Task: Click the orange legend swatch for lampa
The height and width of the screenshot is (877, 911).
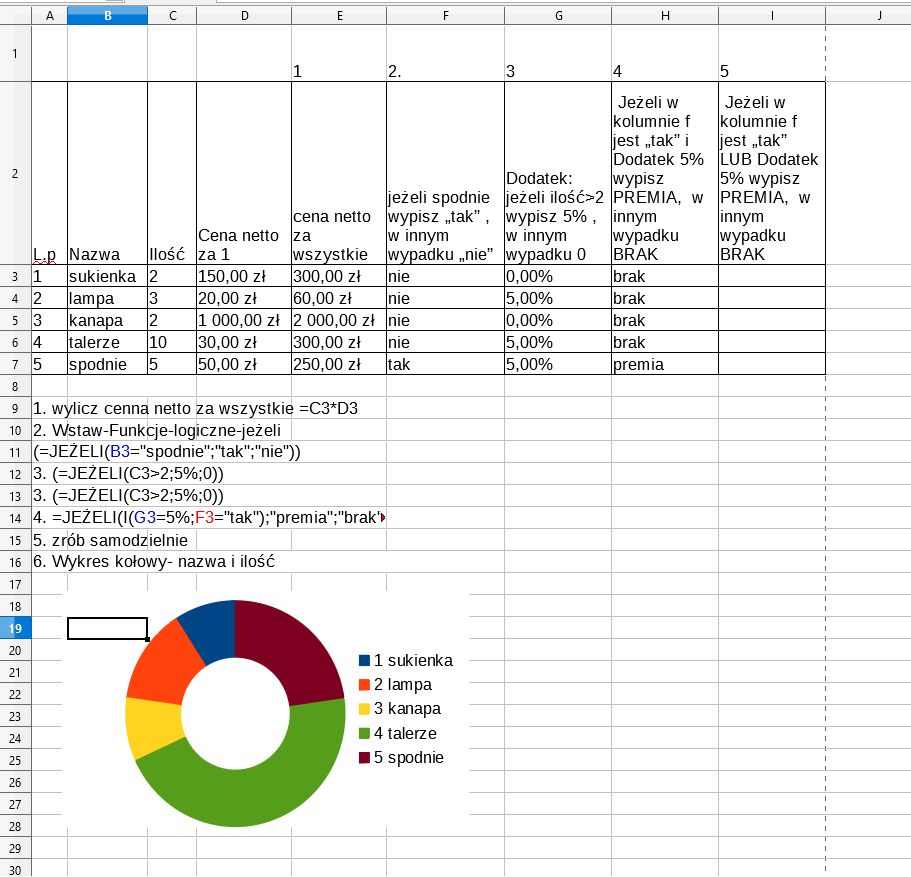Action: (364, 685)
